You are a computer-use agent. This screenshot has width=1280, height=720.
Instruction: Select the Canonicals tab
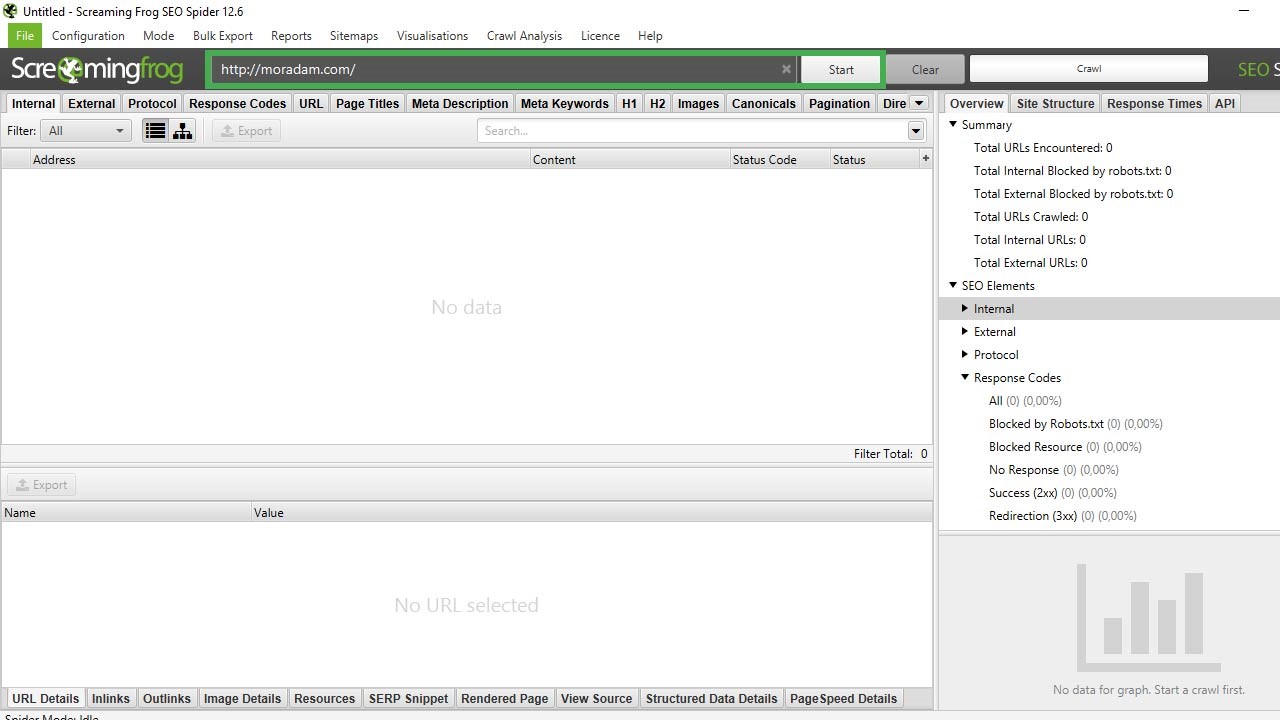[x=764, y=103]
